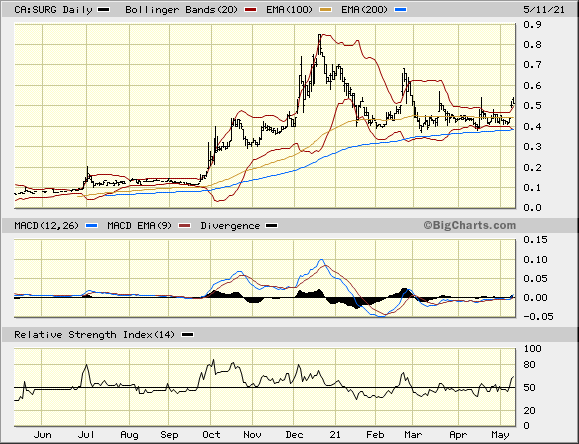The image size is (579, 444).
Task: Click the Divergence legend label
Action: tap(230, 226)
